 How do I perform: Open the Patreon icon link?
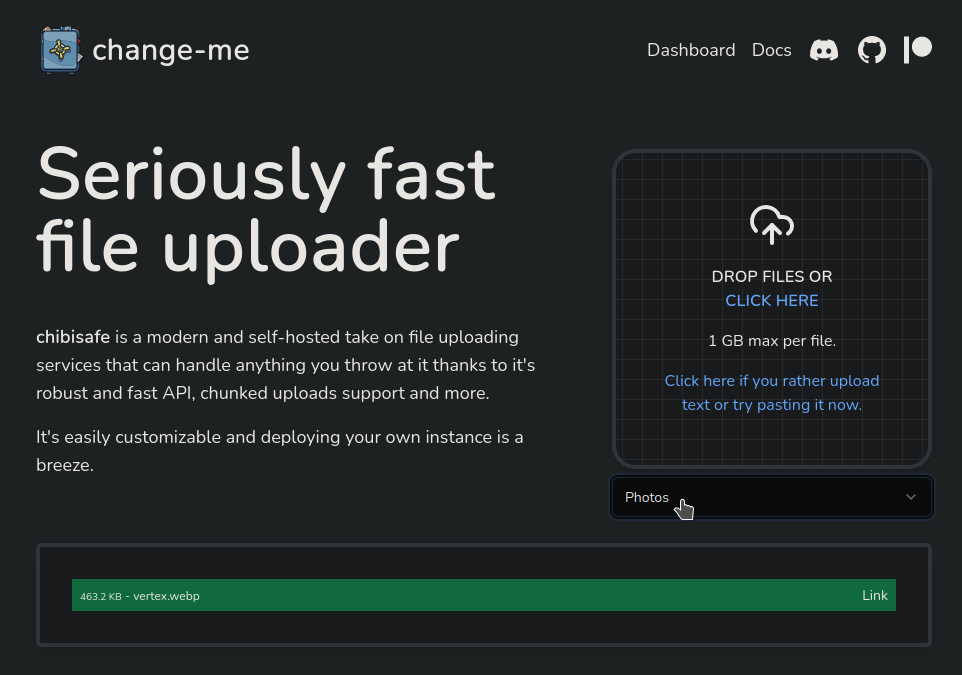(x=918, y=50)
